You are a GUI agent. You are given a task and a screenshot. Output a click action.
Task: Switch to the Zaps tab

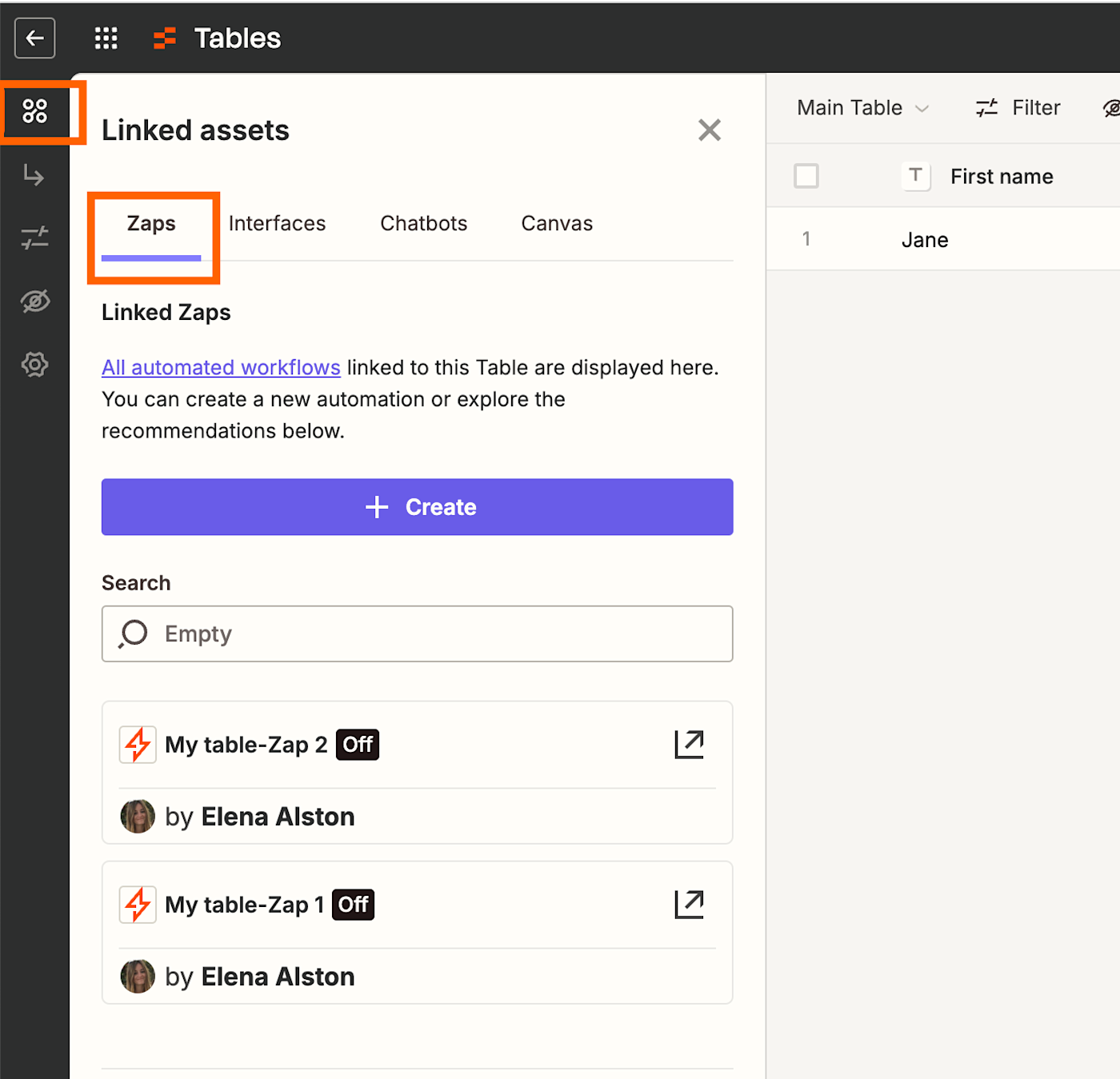[x=151, y=224]
